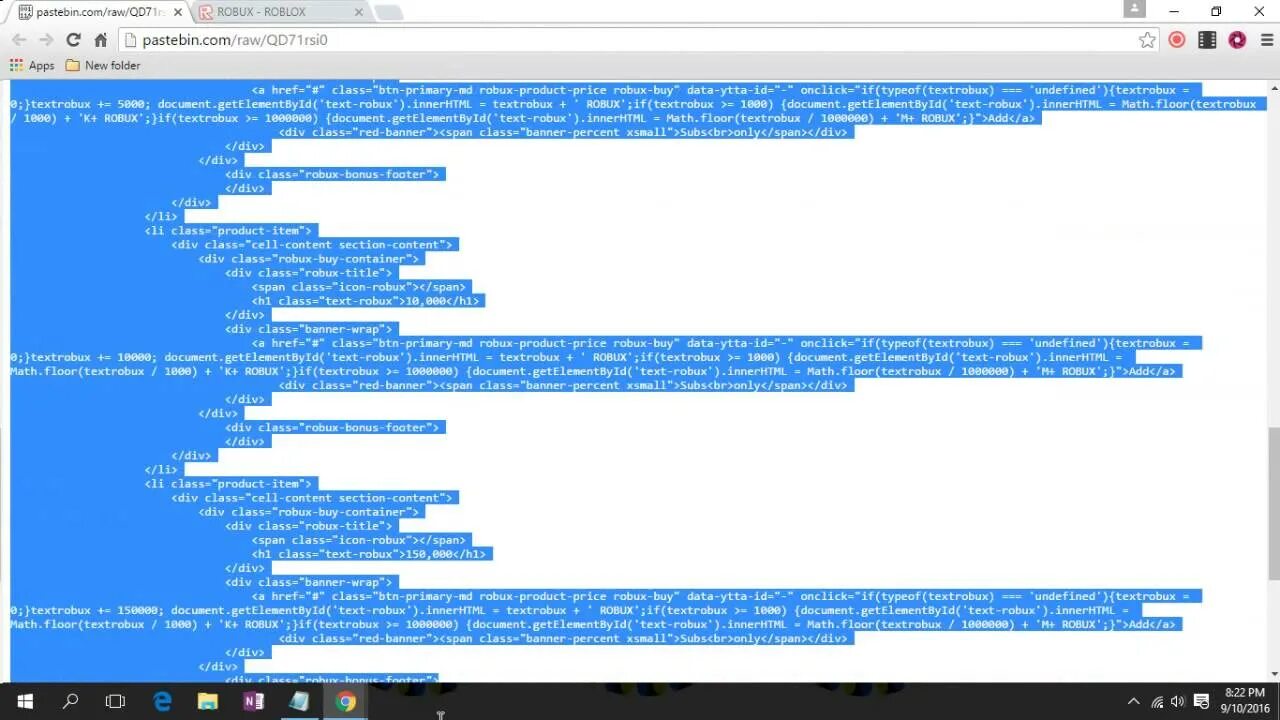1280x720 pixels.
Task: Click the address bar showing pastebin.com/raw/QD71rsi0
Action: click(x=640, y=40)
